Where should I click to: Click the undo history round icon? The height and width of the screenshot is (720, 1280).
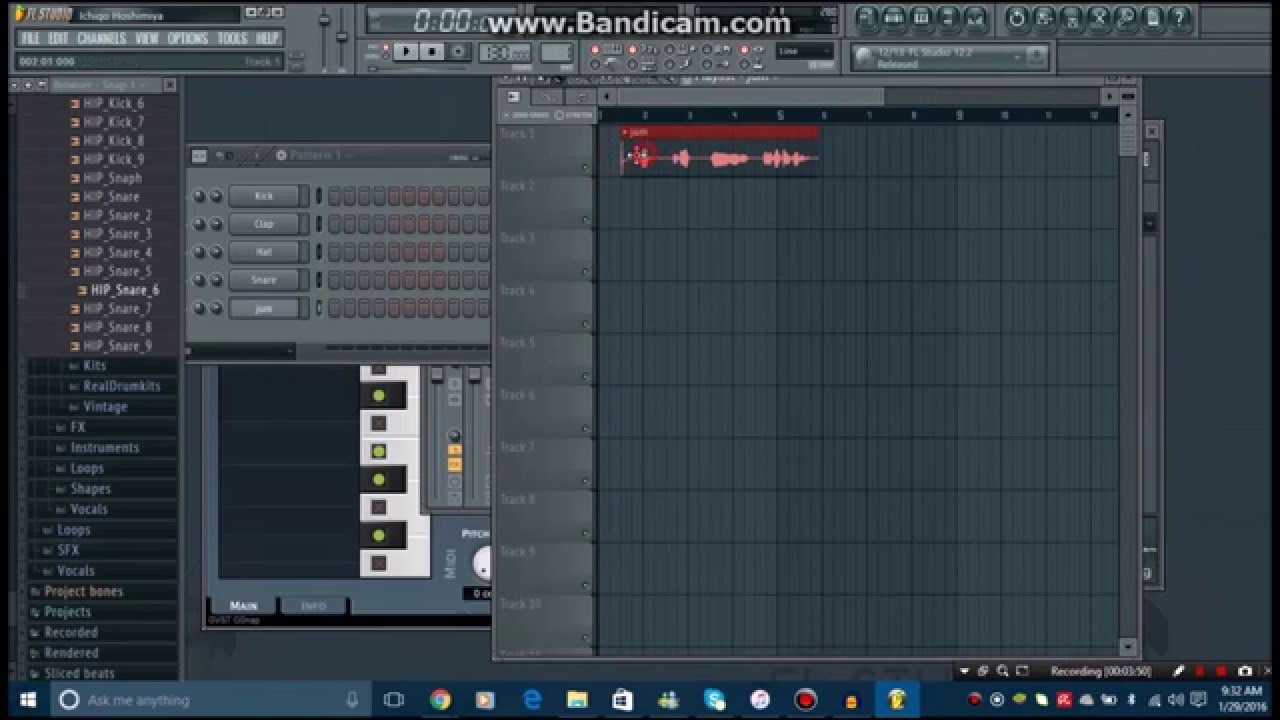coord(1017,17)
